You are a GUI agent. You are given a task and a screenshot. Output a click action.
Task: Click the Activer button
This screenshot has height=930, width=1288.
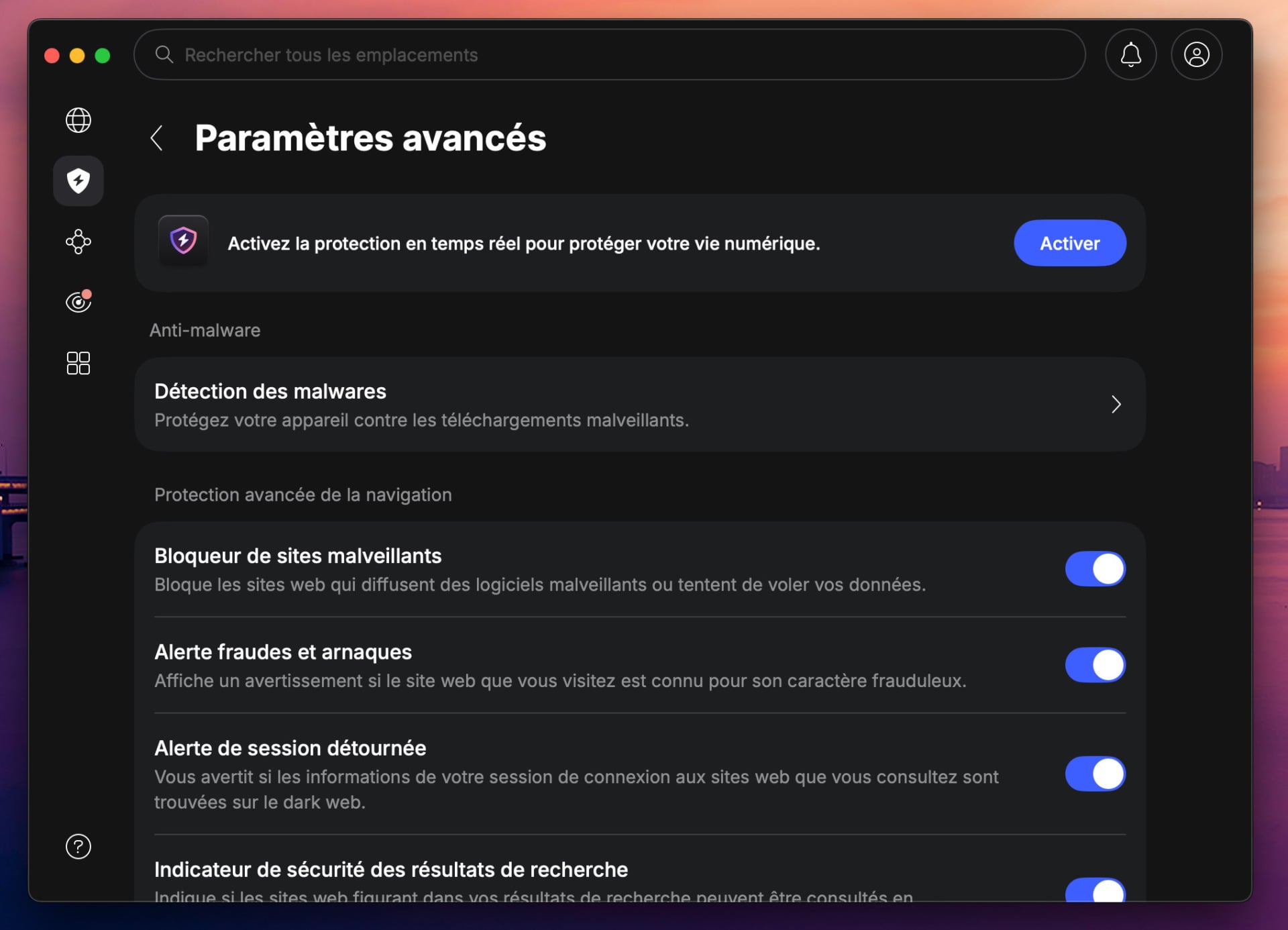pos(1070,243)
